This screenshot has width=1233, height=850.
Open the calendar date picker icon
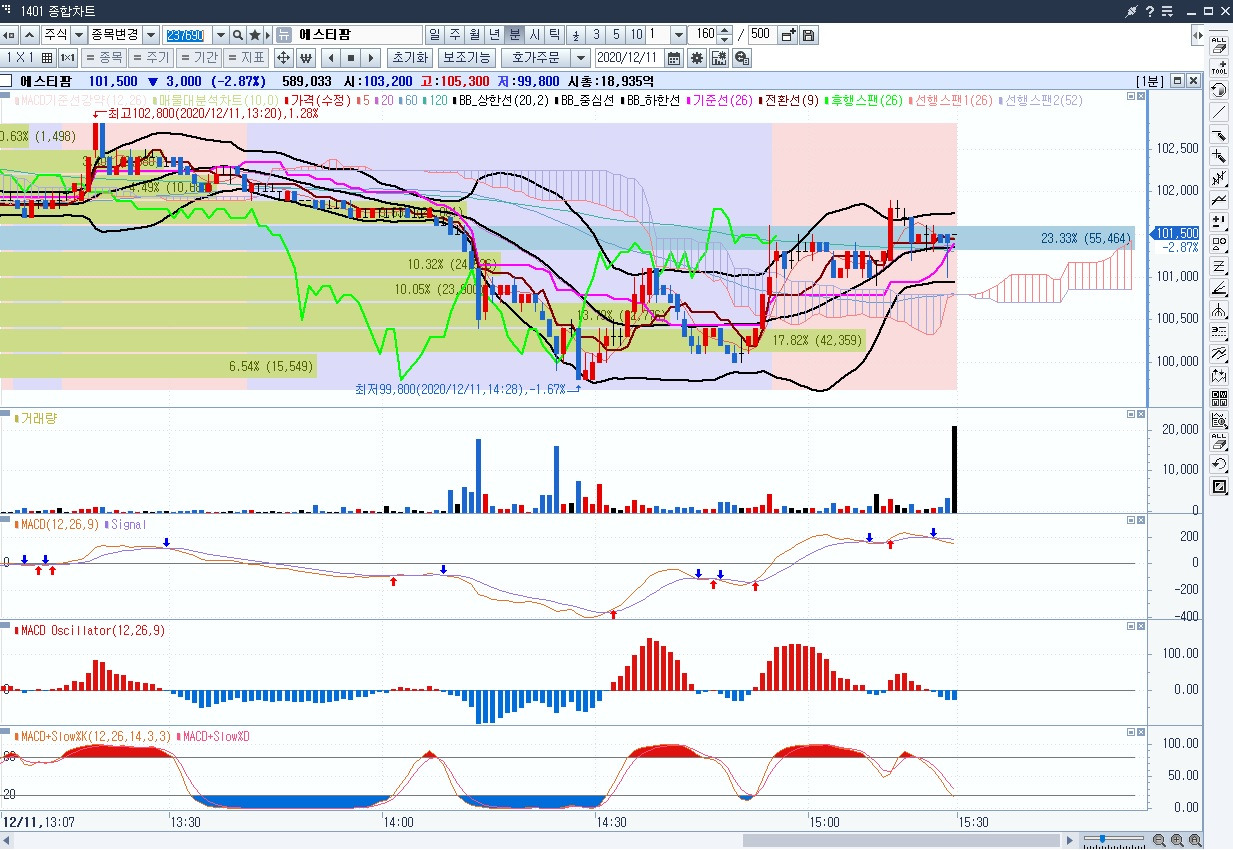[674, 58]
